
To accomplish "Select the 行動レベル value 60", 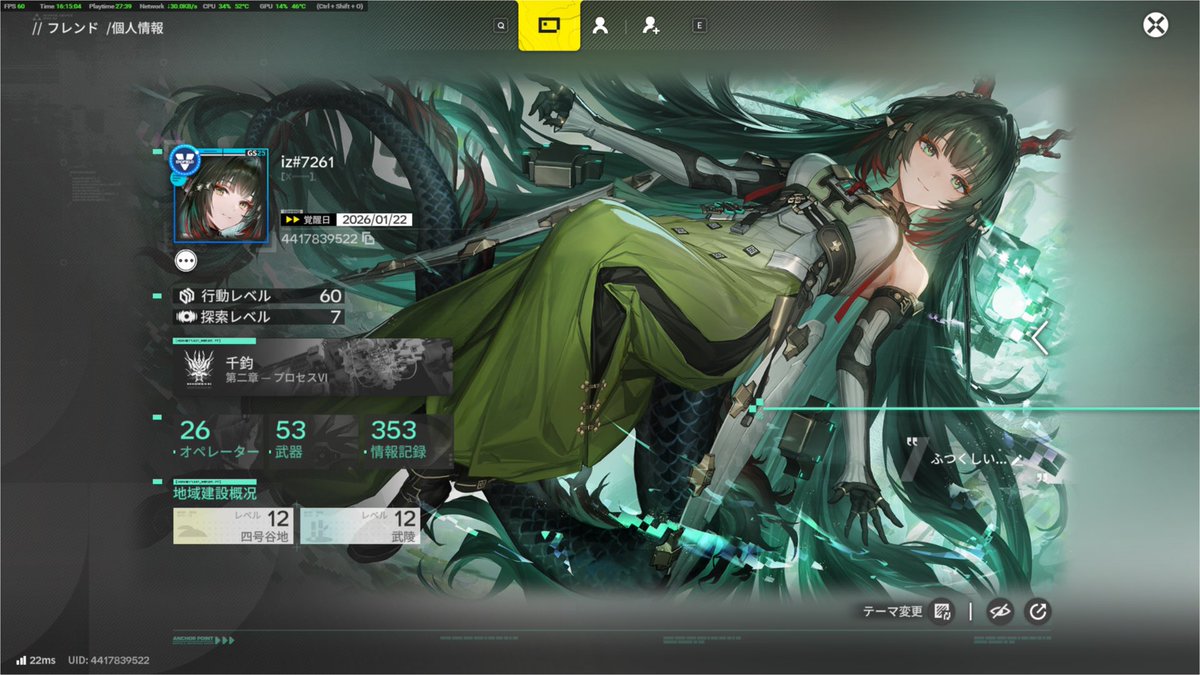I will (331, 296).
